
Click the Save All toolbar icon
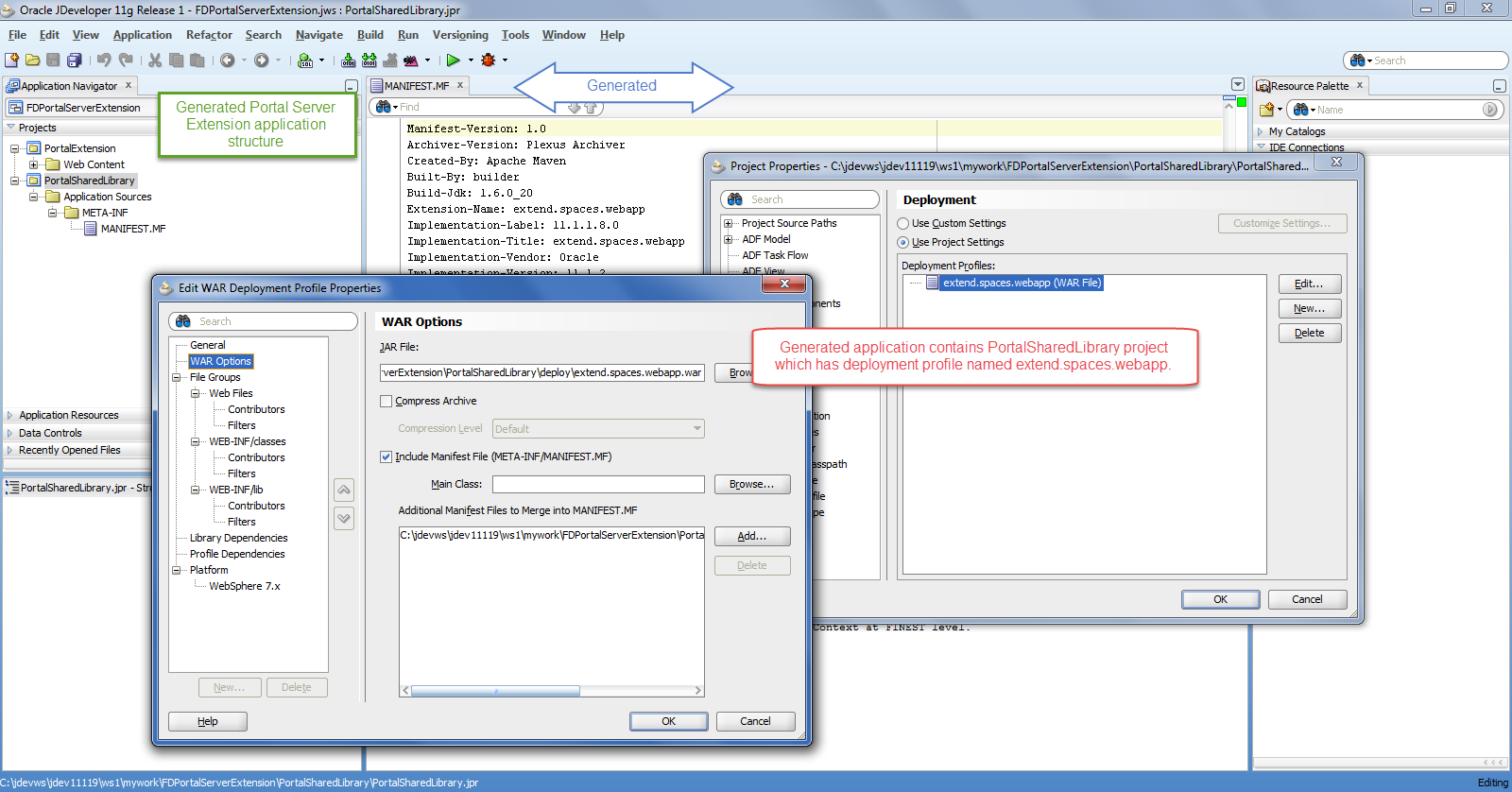(75, 60)
